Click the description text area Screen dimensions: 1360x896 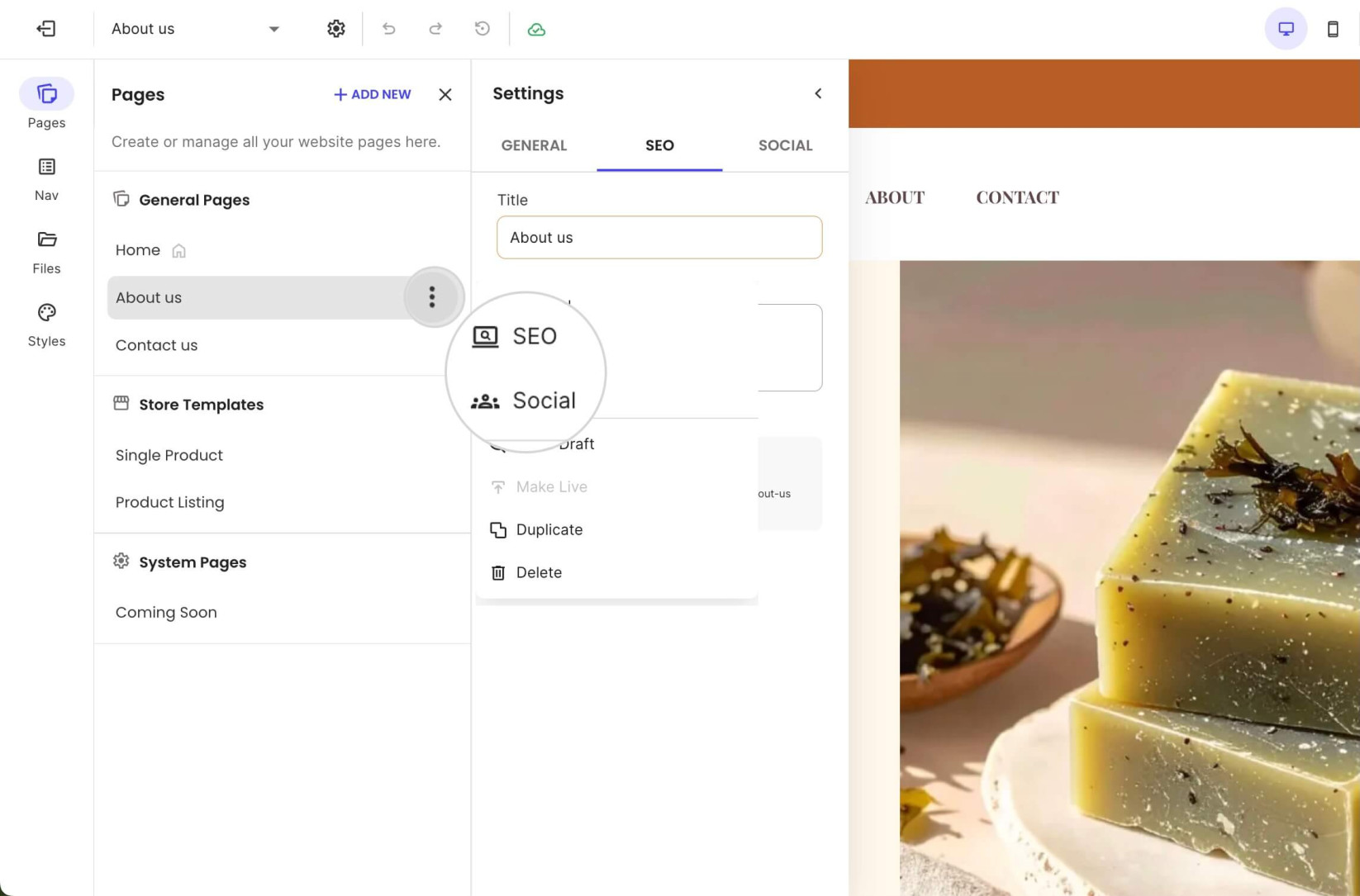(x=788, y=348)
